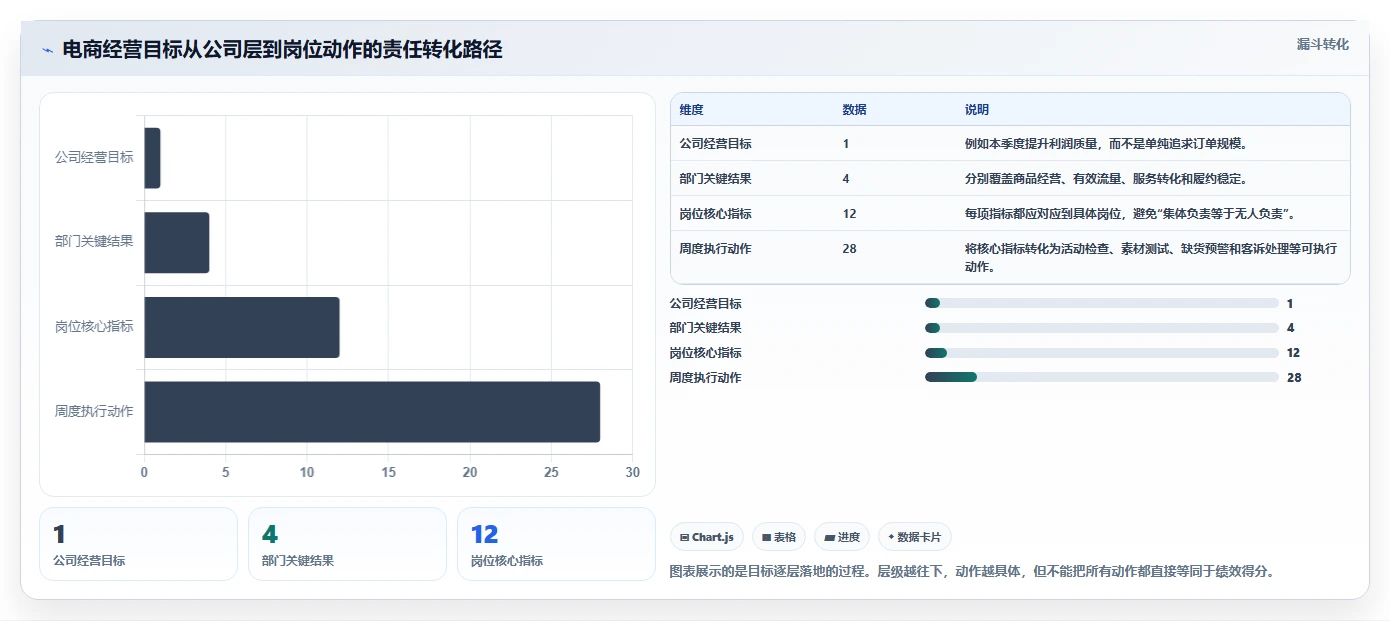The height and width of the screenshot is (621, 1390).
Task: Click the 周度执行动作 progress bar
Action: [1102, 377]
